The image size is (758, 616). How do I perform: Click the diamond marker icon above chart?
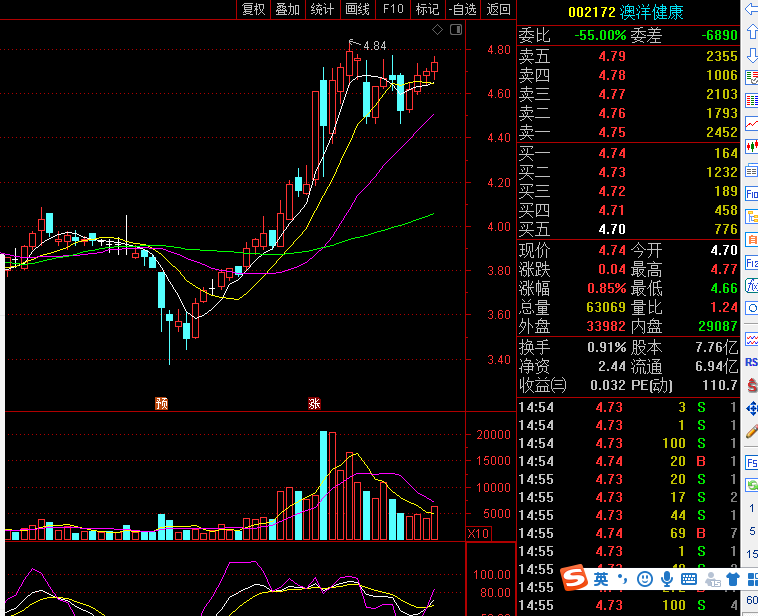[437, 29]
